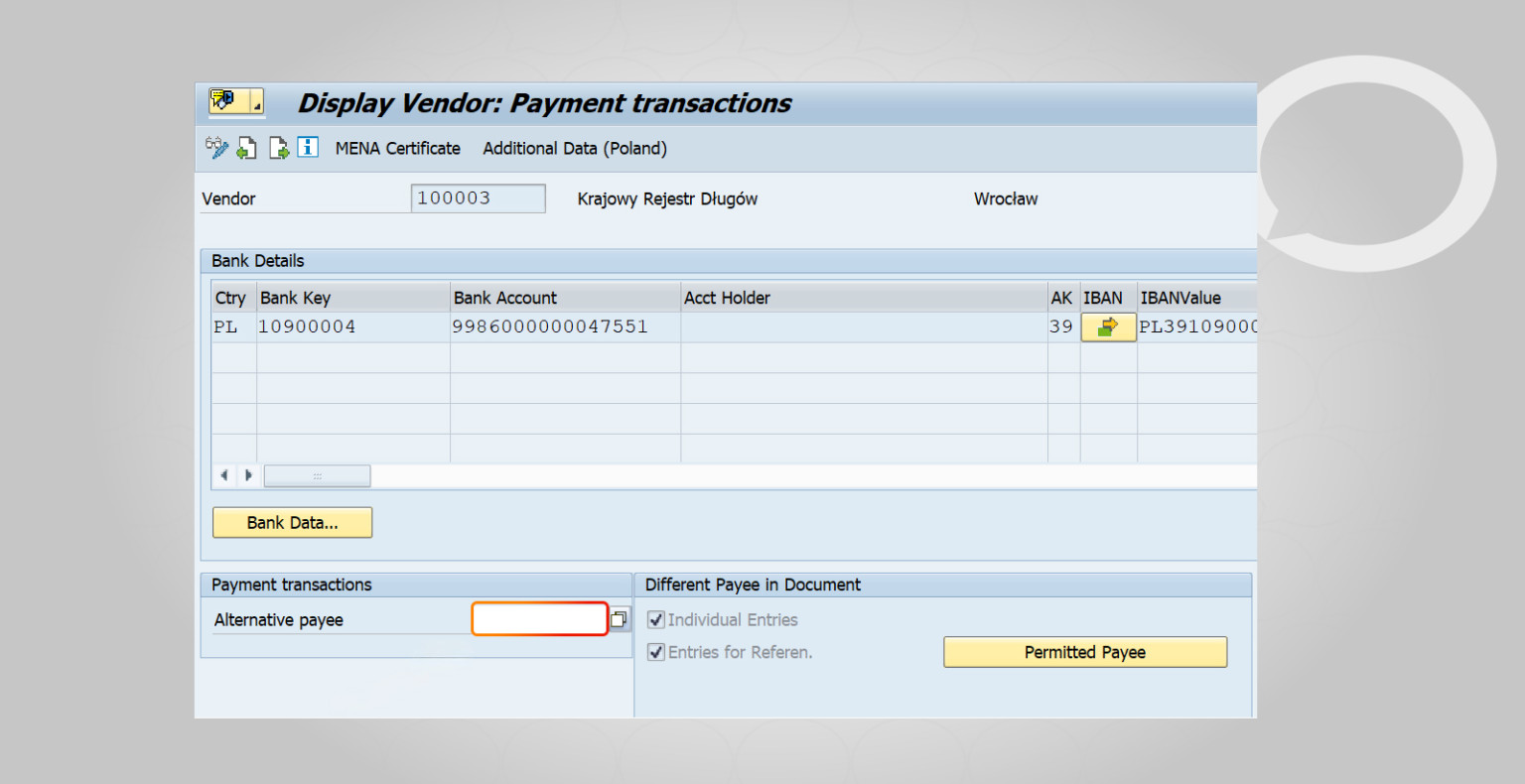The width and height of the screenshot is (1525, 784).
Task: Open Additional Data (Poland)
Action: click(574, 148)
